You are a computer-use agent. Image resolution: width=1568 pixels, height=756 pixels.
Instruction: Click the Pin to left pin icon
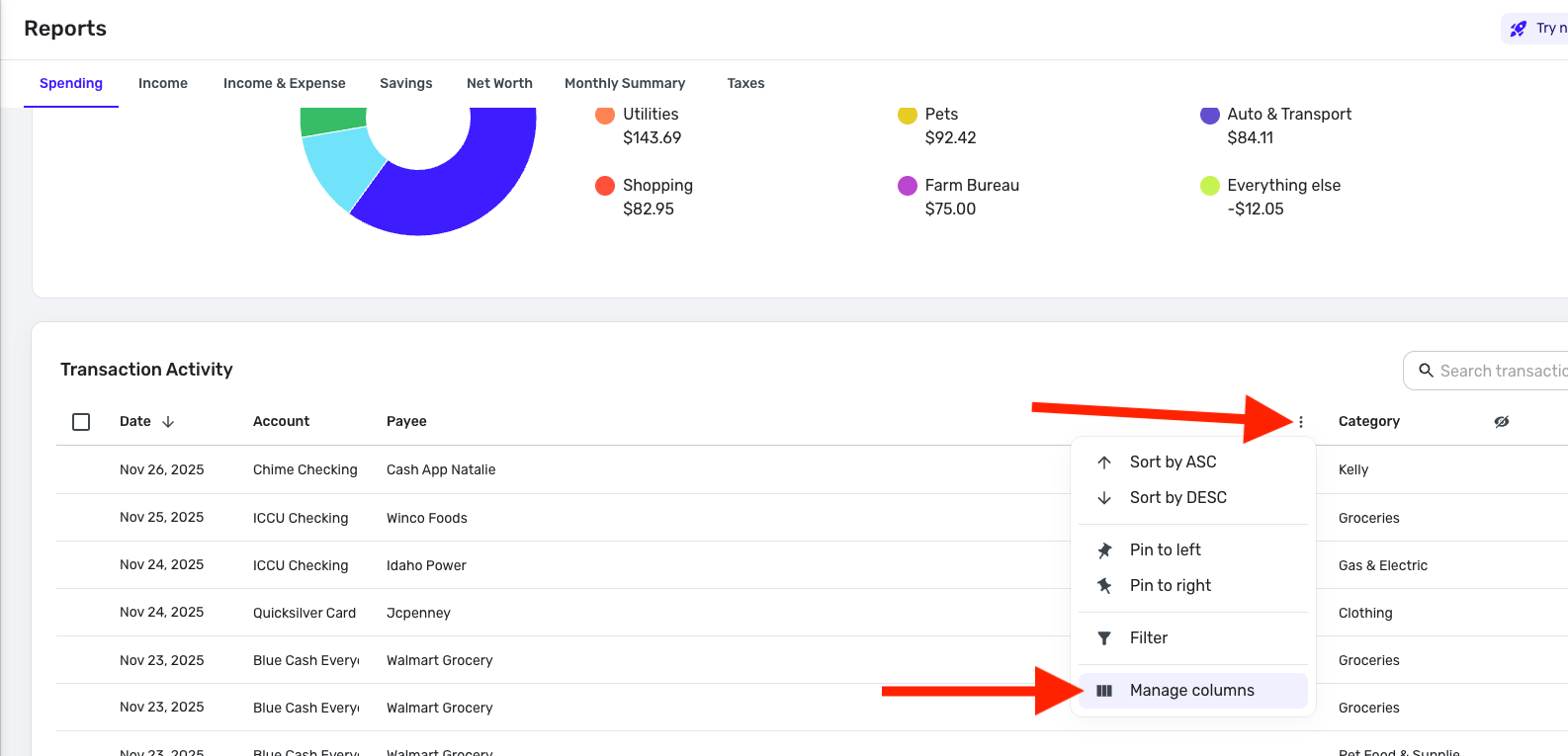[x=1104, y=550]
